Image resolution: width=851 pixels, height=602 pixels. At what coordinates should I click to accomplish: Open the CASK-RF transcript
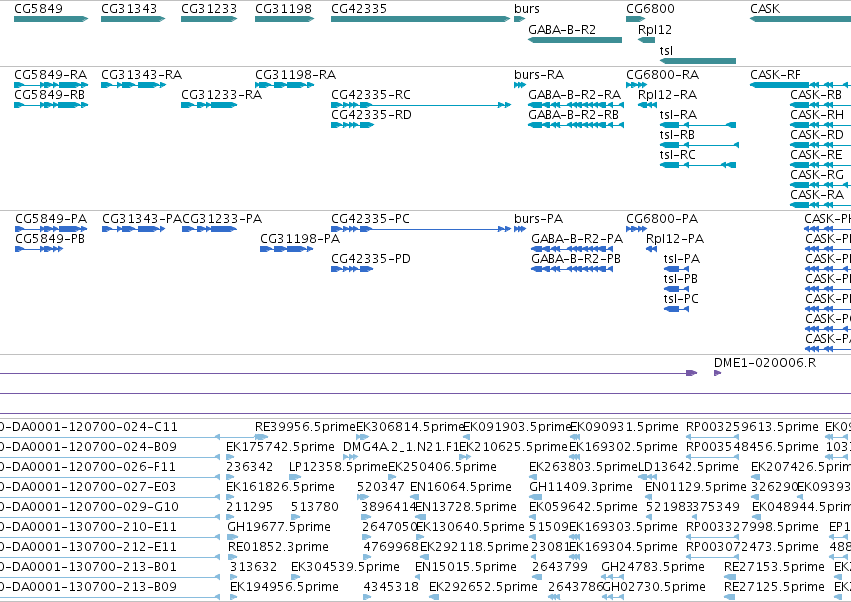[x=775, y=74]
